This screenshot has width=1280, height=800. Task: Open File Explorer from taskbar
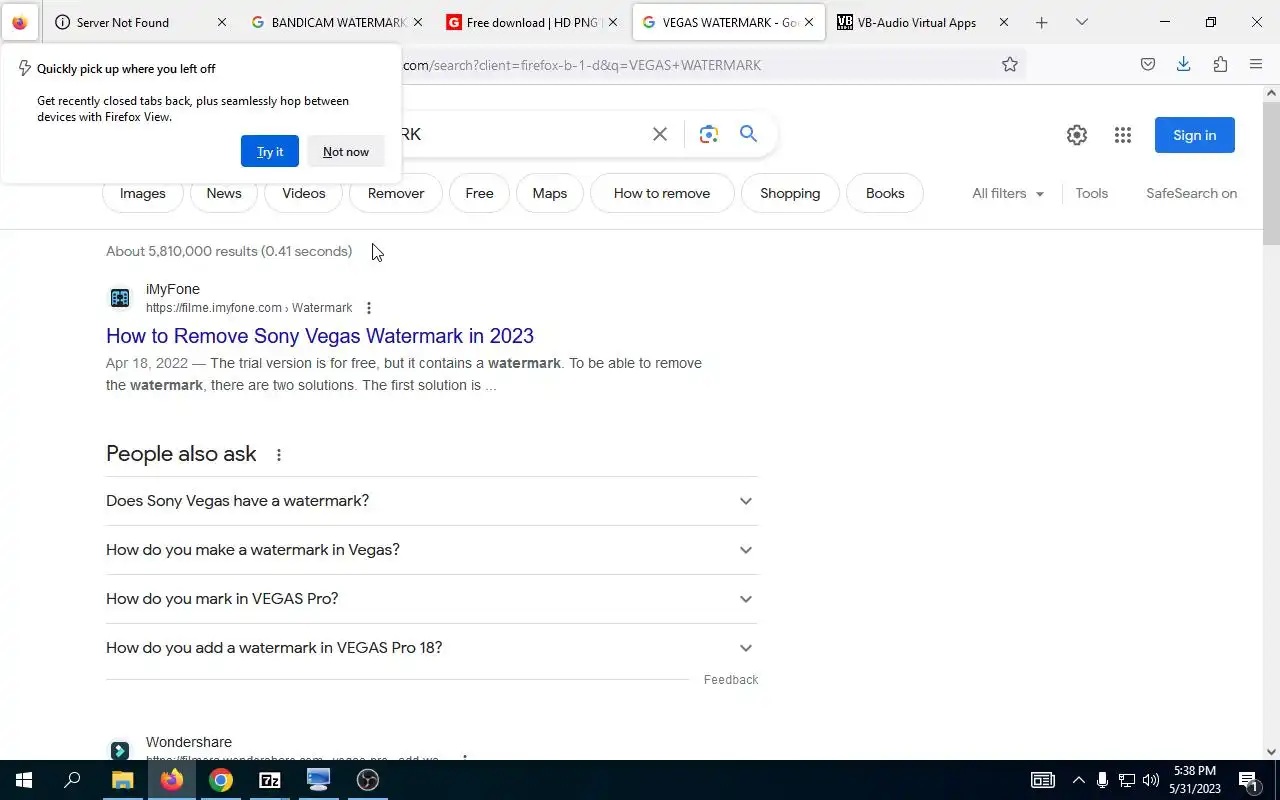pyautogui.click(x=122, y=780)
